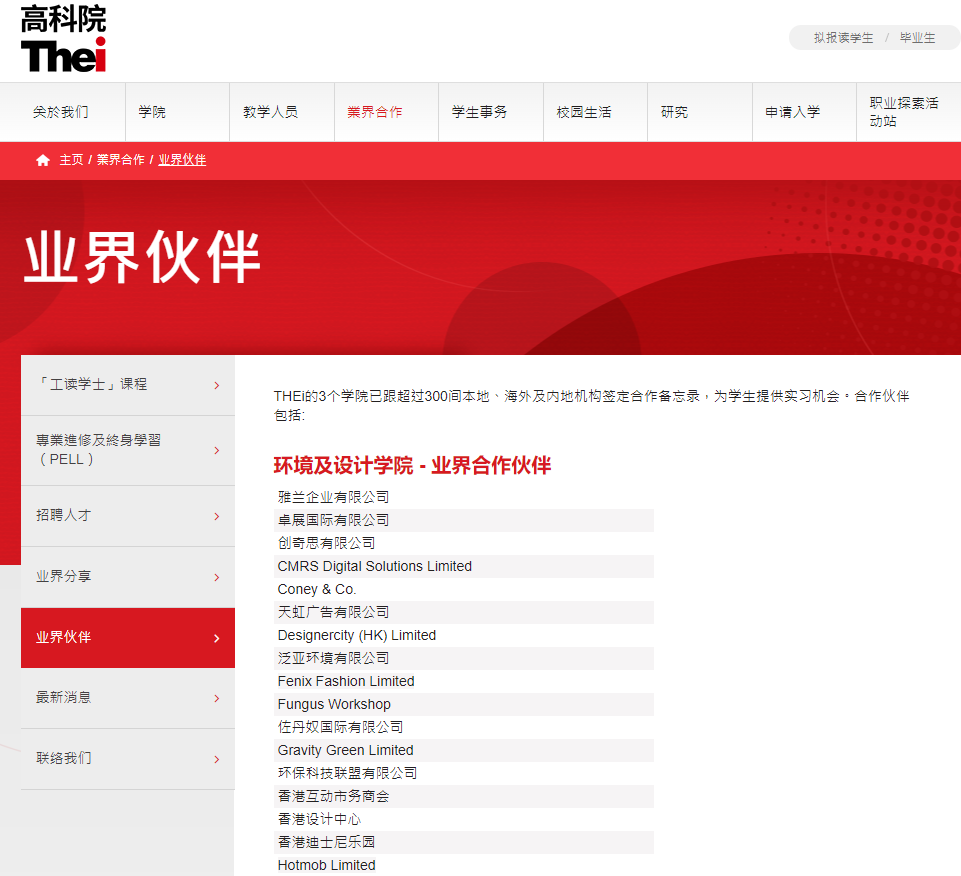961x876 pixels.
Task: Open 业界分享 sidebar item
Action: (x=127, y=577)
